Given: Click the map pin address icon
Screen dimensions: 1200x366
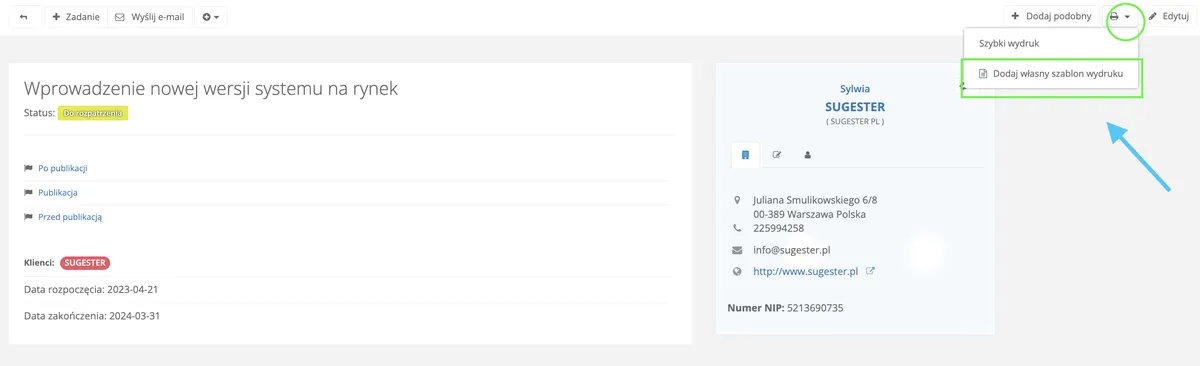Looking at the screenshot, I should click(x=737, y=199).
